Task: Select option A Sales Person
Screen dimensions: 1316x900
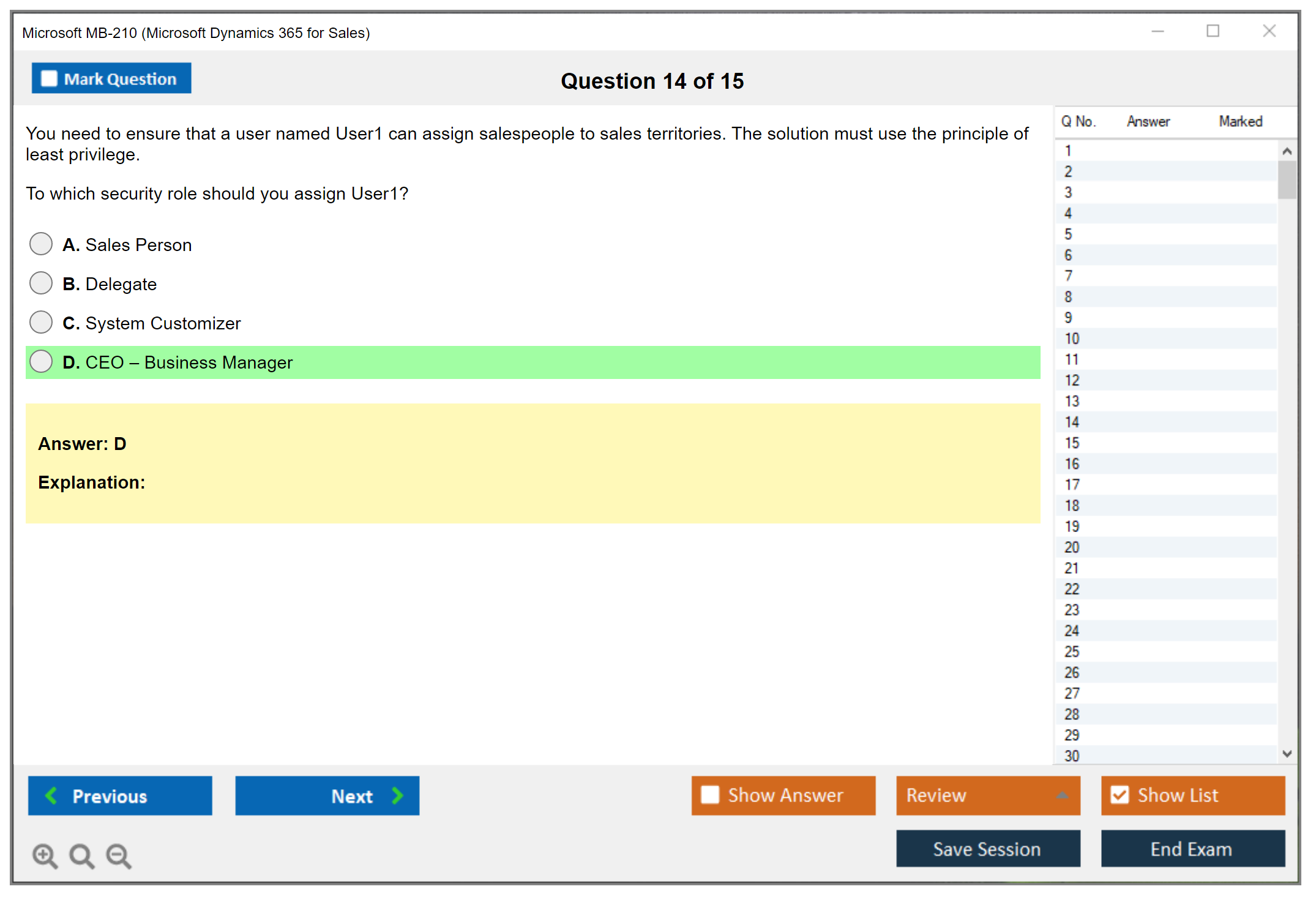Action: pos(41,244)
